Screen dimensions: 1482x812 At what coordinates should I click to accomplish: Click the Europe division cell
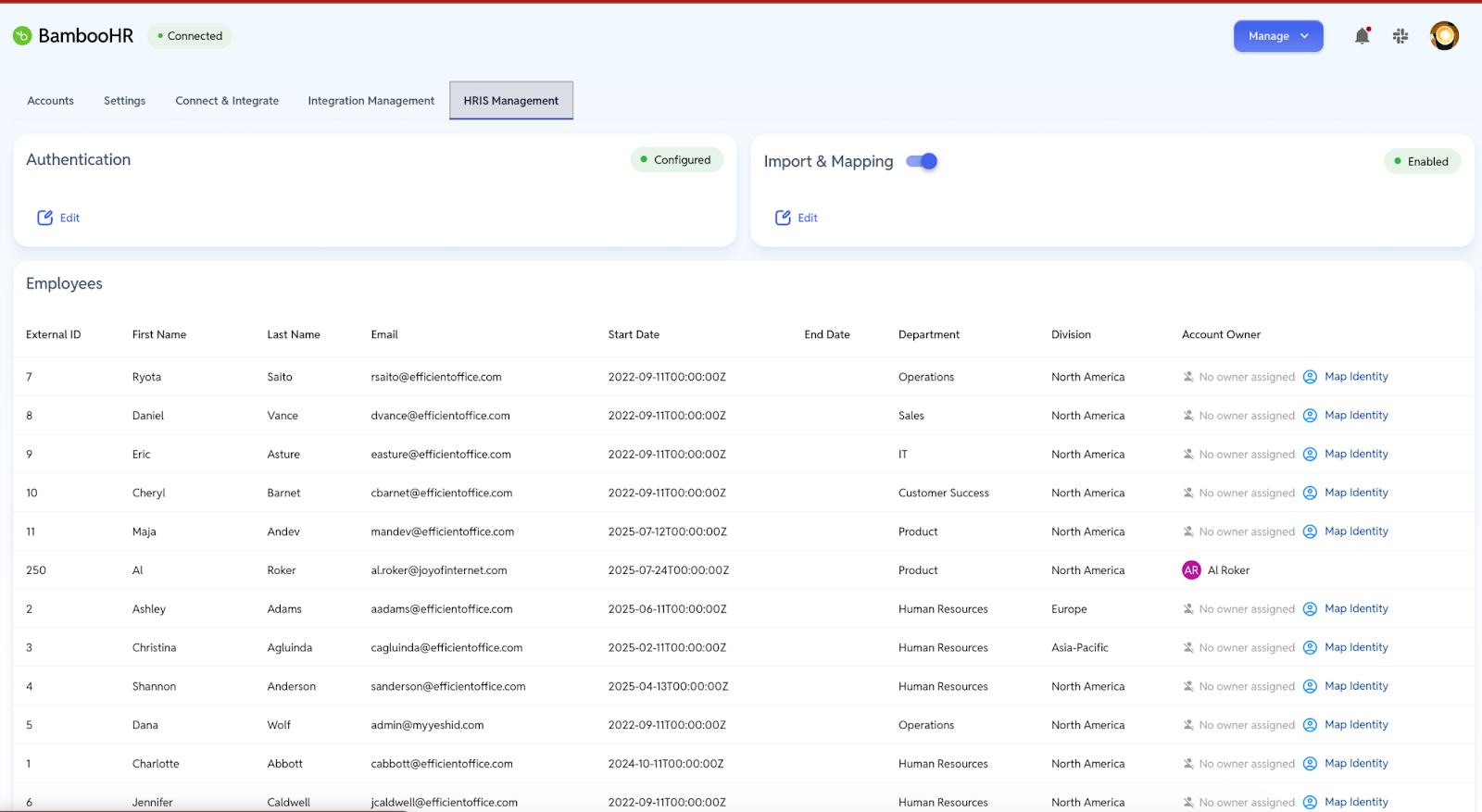[x=1069, y=609]
